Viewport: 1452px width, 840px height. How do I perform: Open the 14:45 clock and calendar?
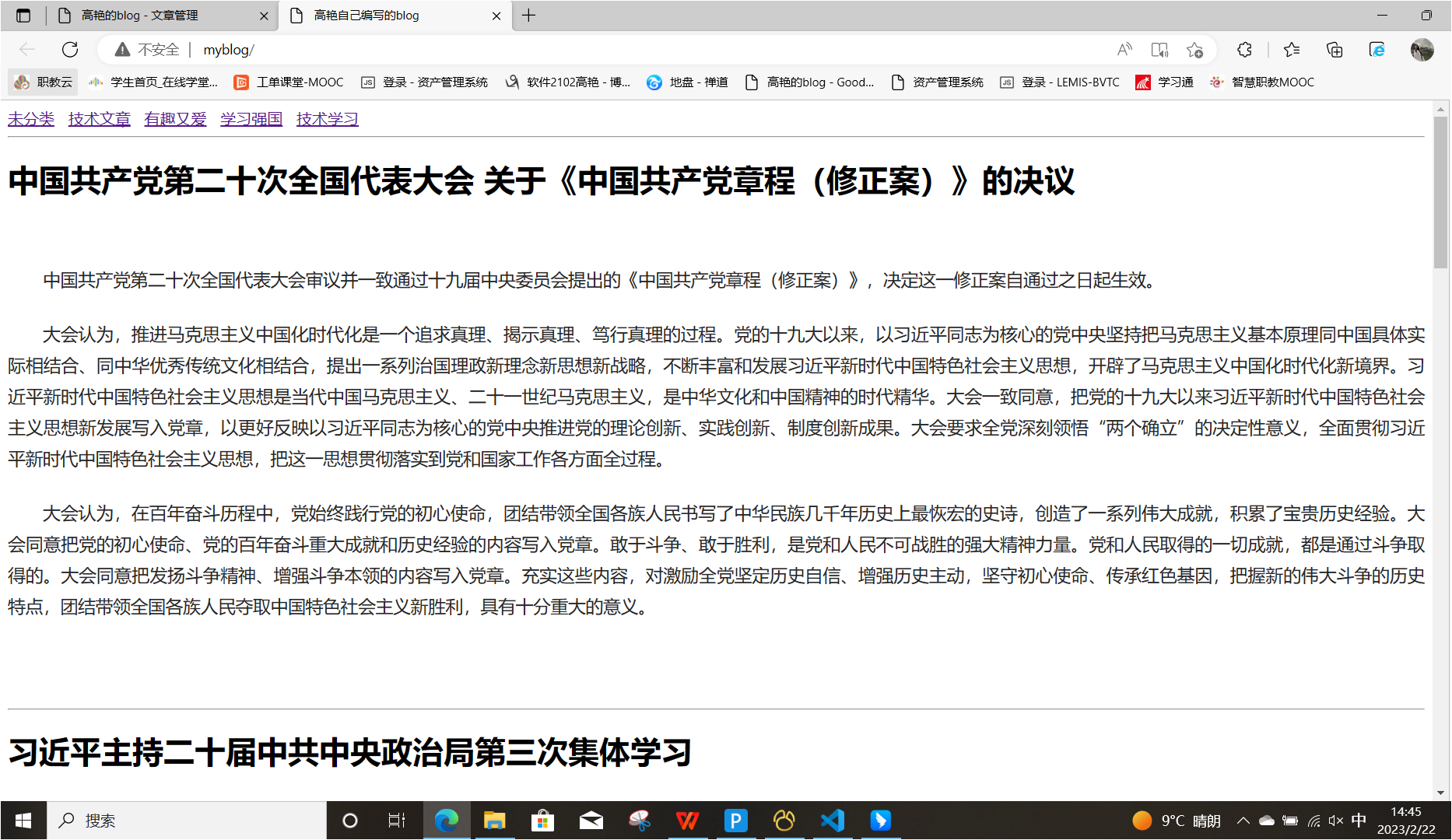(x=1406, y=821)
